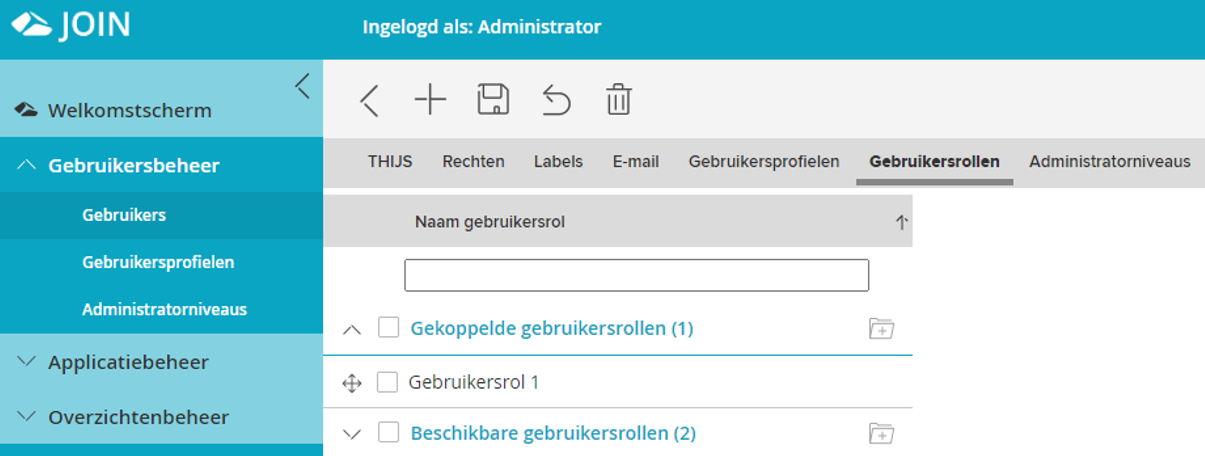The image size is (1205, 456).
Task: Switch to the Gebruikersprofielen tab
Action: [764, 161]
